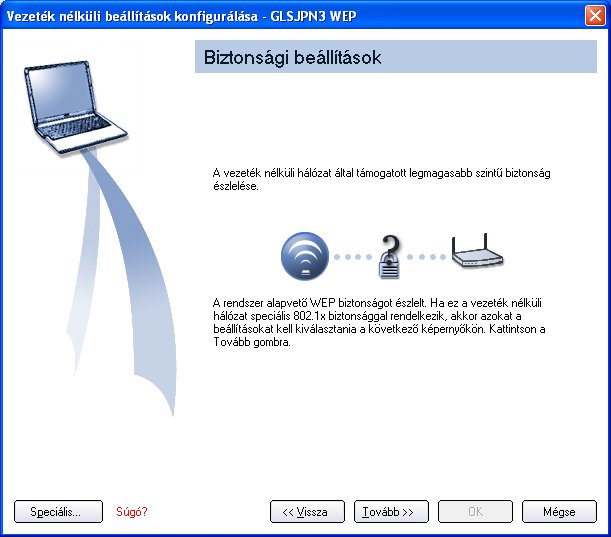Click the blue wireless signal icon

305,256
